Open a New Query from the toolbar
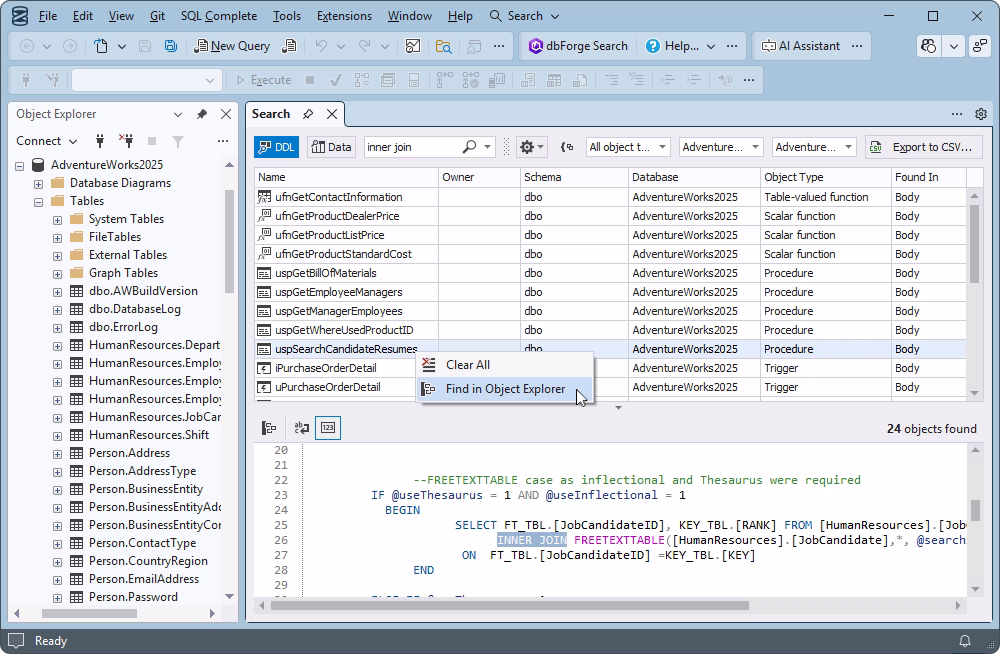The image size is (1000, 654). [232, 46]
